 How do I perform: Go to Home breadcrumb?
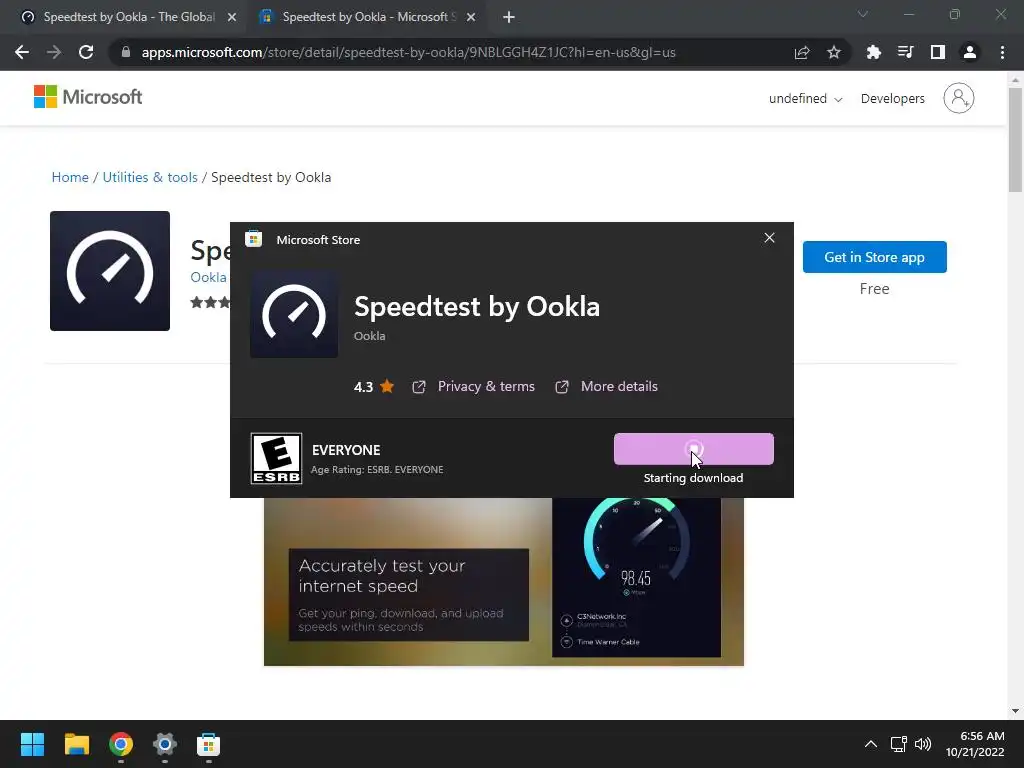70,177
